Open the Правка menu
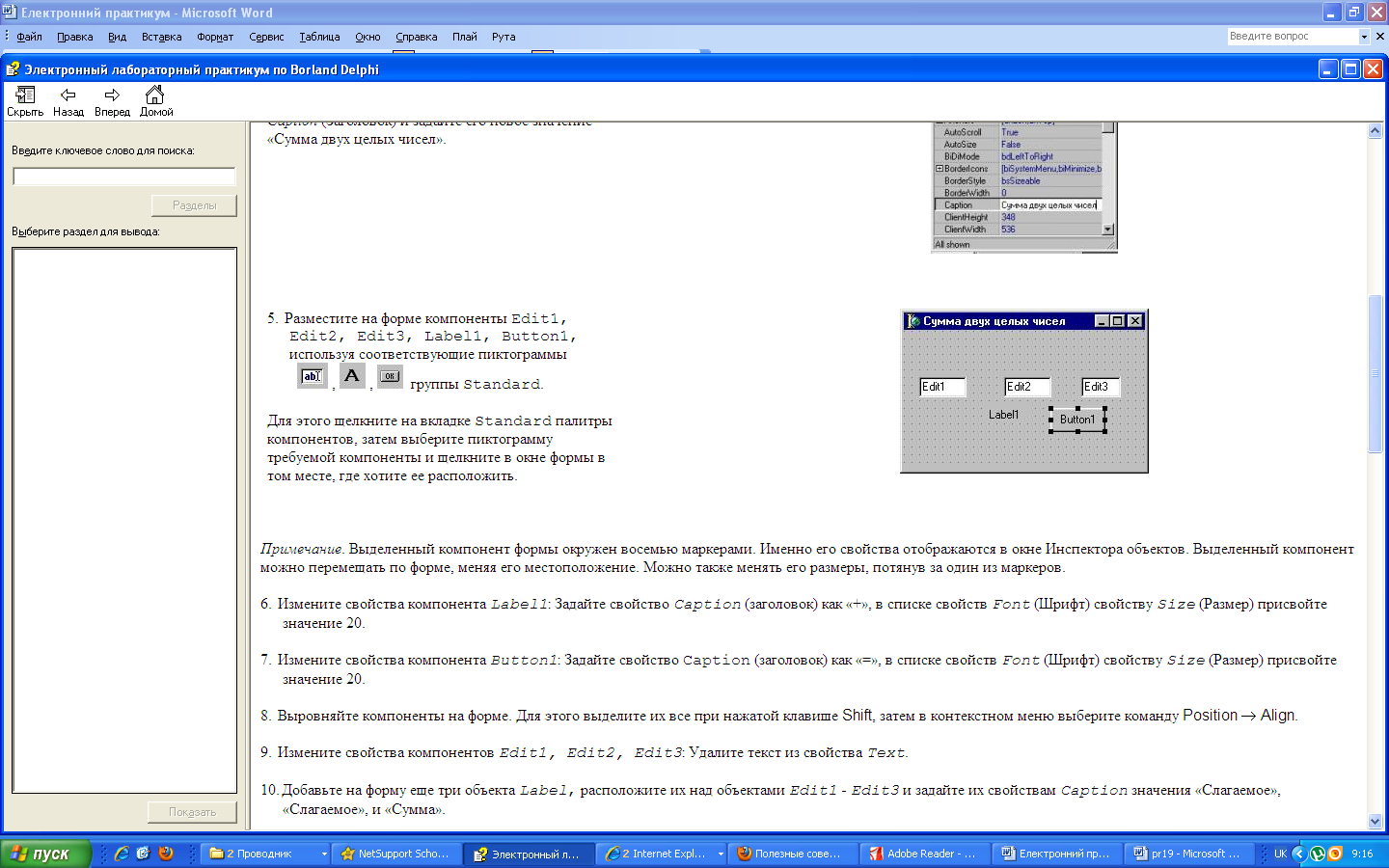1389x868 pixels. click(x=74, y=37)
